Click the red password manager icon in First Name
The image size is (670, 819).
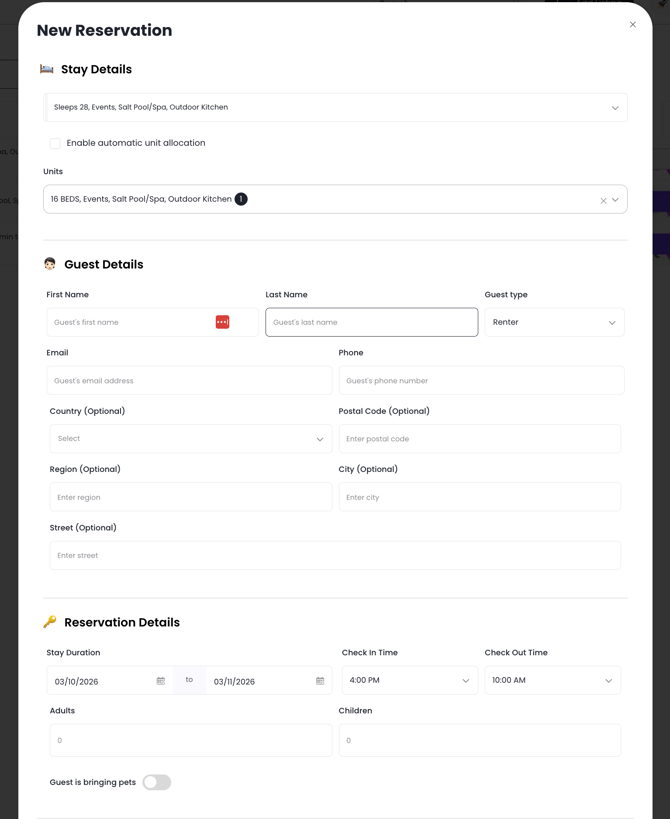(x=222, y=322)
